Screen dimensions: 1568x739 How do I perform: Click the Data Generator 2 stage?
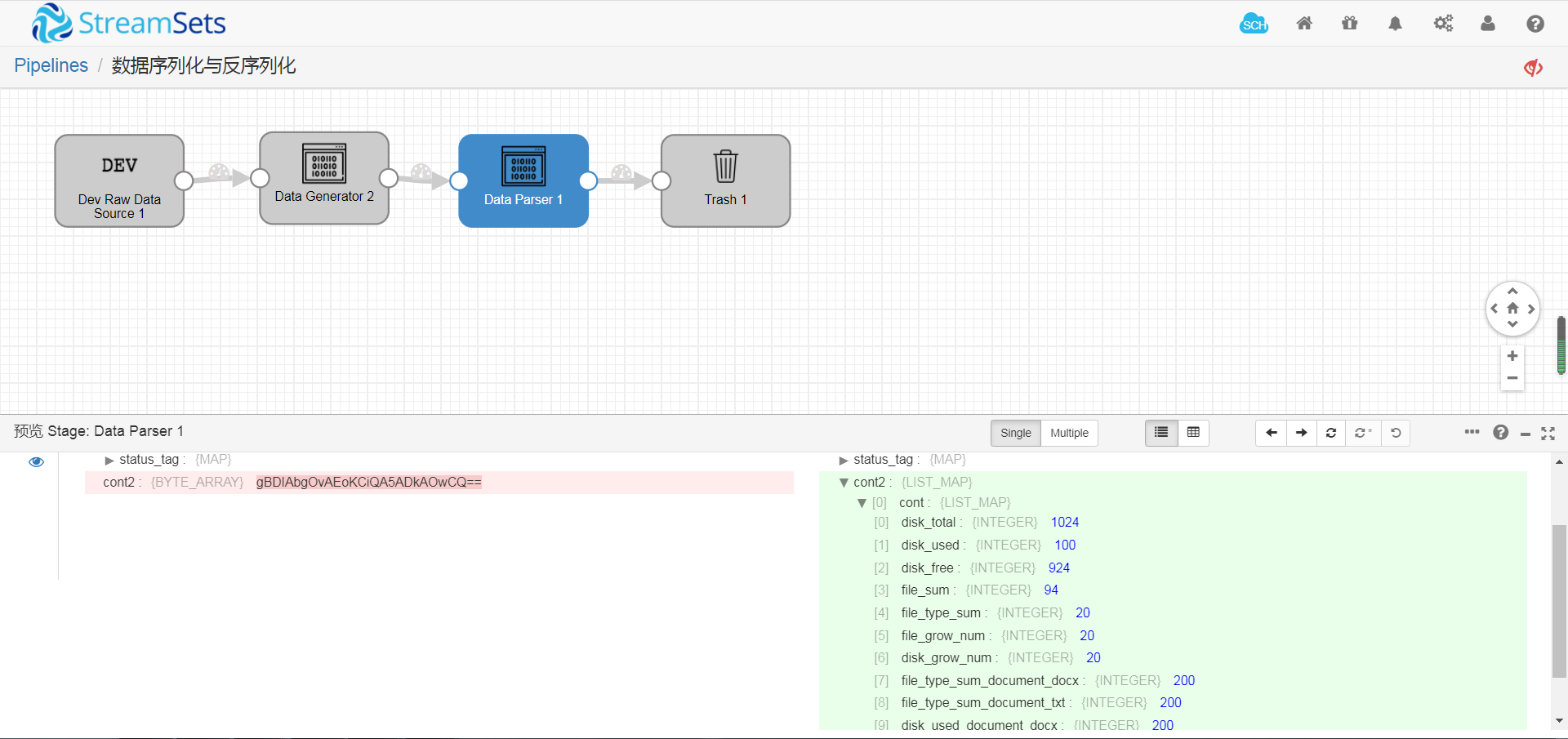(x=324, y=179)
